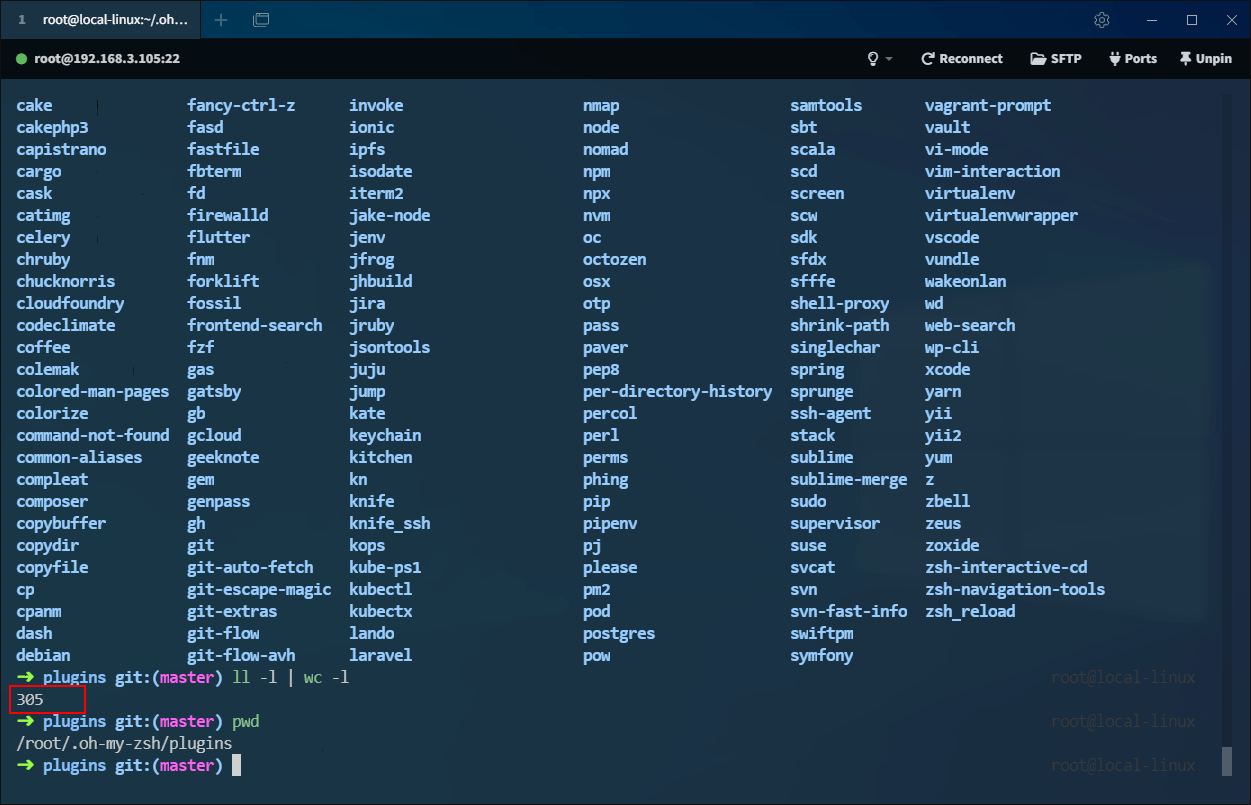This screenshot has height=805, width=1251.
Task: Click the 305 output line
Action: pos(30,700)
